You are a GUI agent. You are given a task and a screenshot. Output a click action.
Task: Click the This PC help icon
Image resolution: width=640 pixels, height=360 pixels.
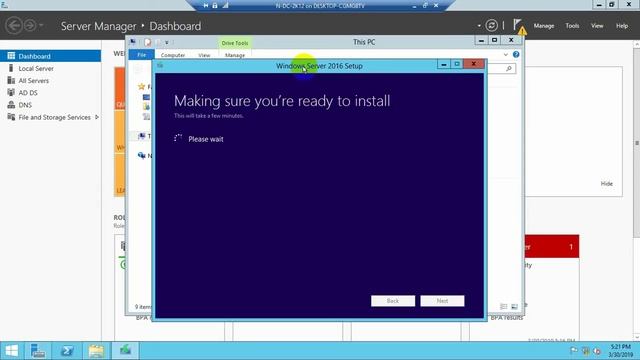516,54
